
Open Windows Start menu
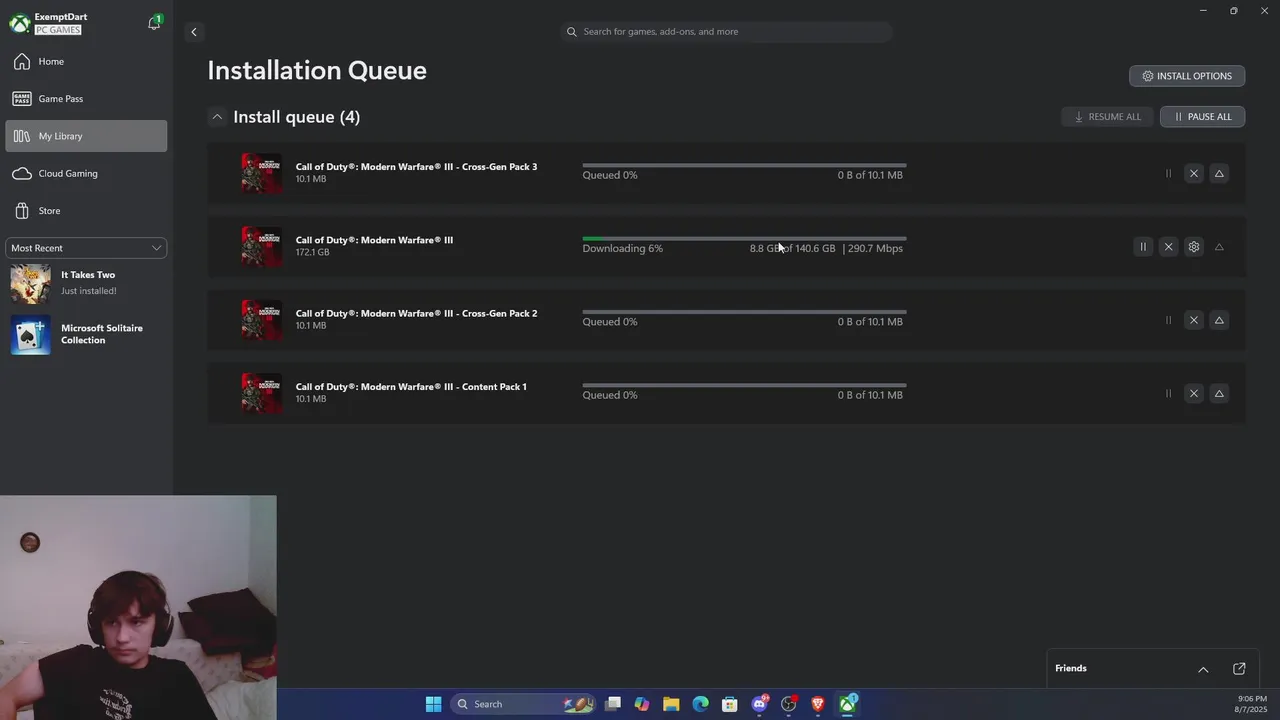[433, 704]
